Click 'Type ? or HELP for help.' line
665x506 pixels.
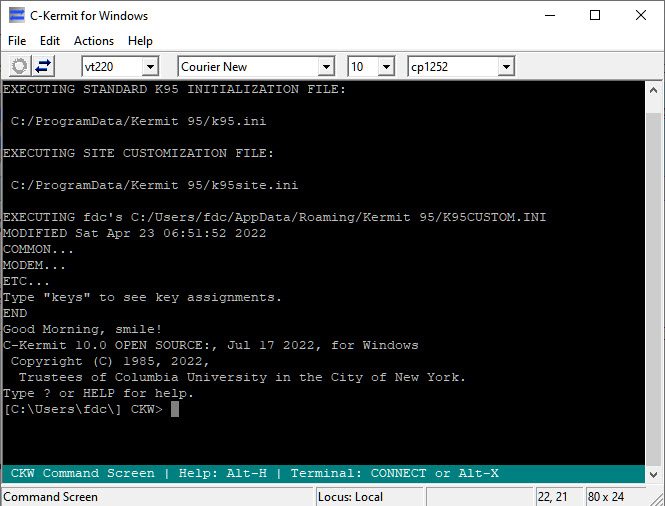pos(98,393)
